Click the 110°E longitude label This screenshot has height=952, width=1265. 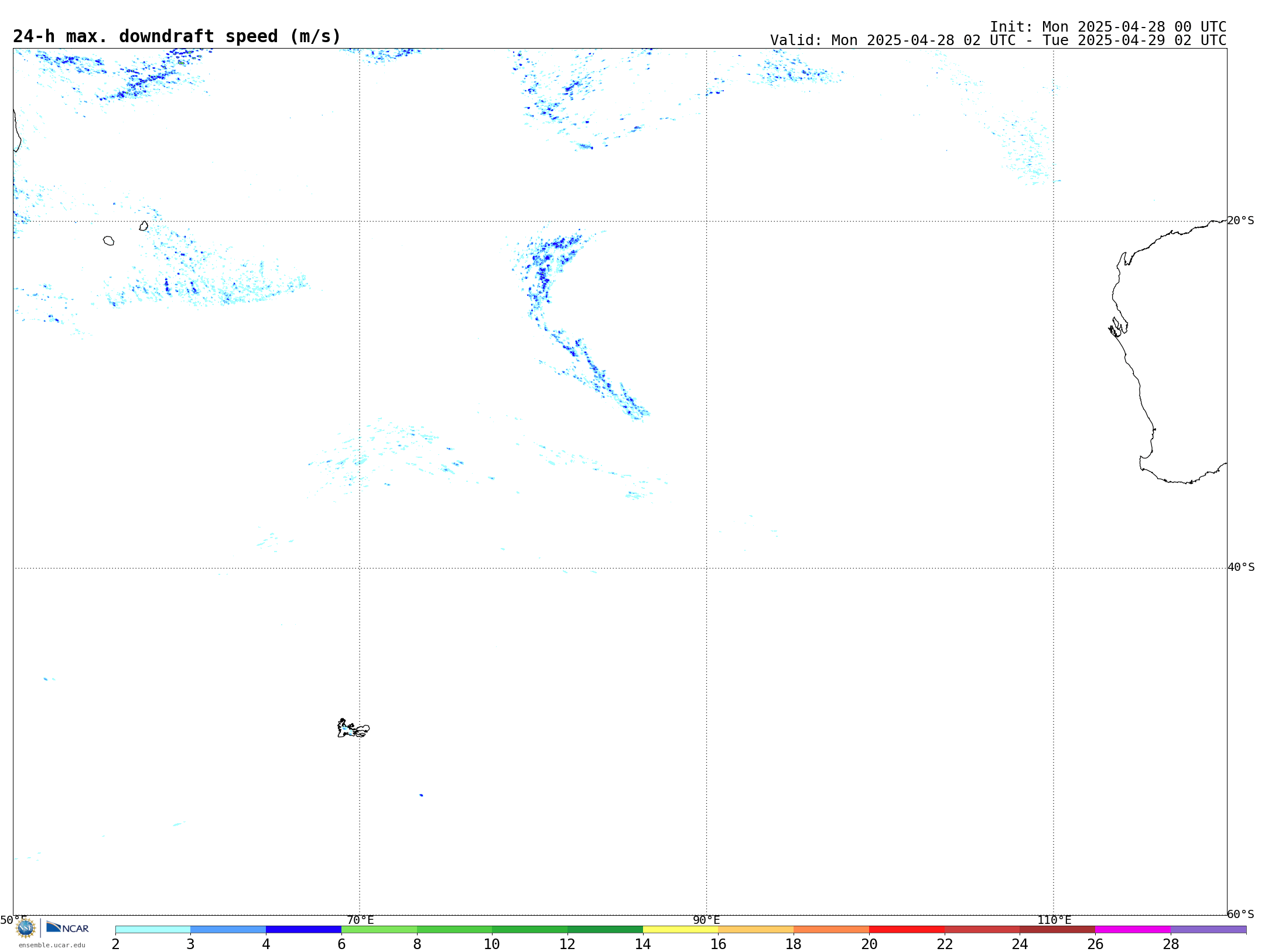point(1054,920)
